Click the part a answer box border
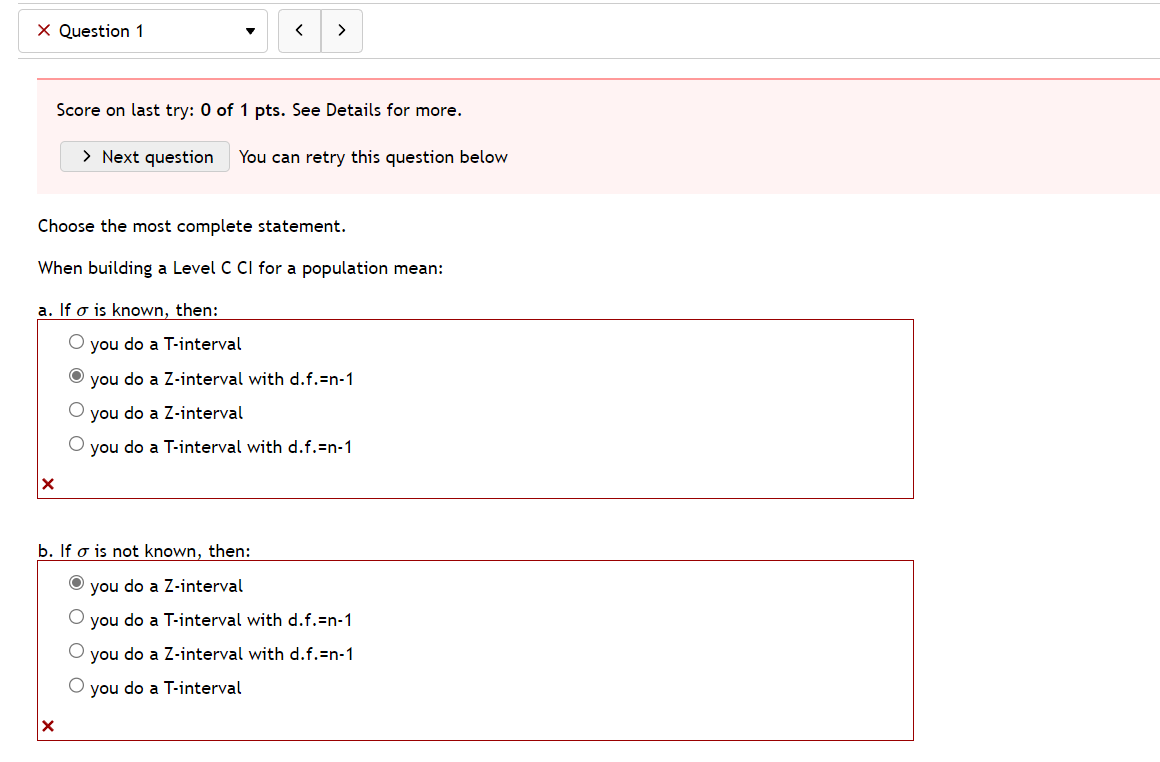This screenshot has height=762, width=1160. (x=476, y=319)
